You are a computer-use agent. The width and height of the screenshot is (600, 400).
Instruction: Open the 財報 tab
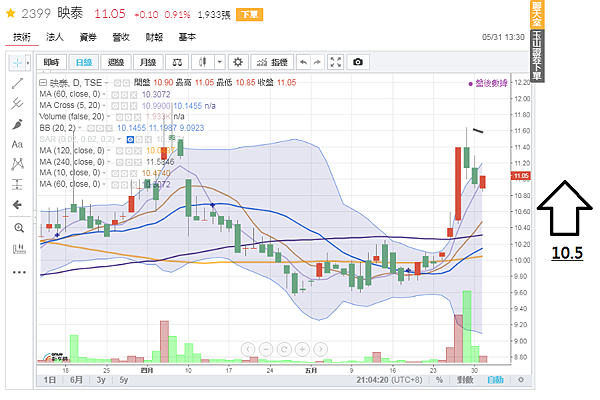pyautogui.click(x=154, y=37)
